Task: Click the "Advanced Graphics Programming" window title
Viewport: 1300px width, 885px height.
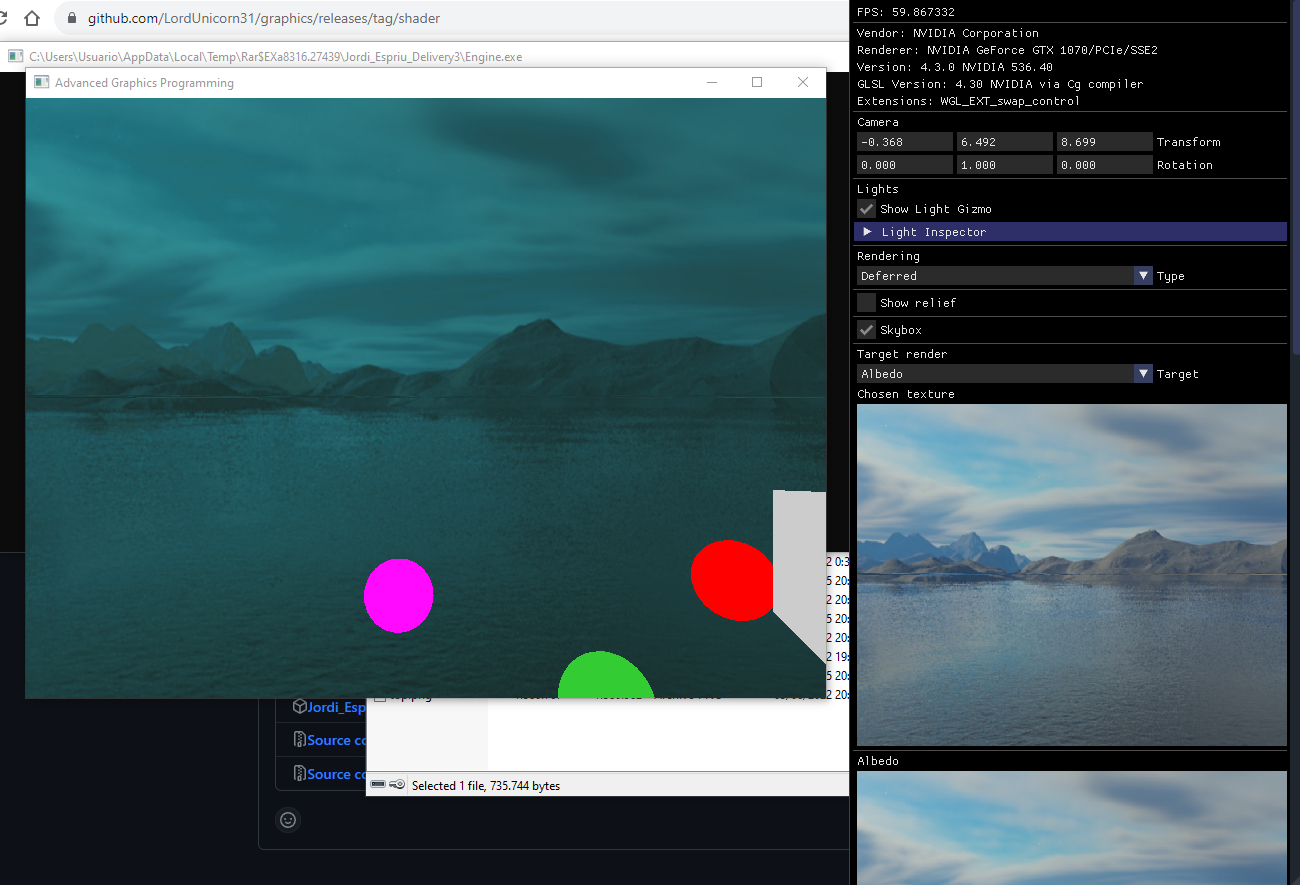Action: [x=144, y=83]
